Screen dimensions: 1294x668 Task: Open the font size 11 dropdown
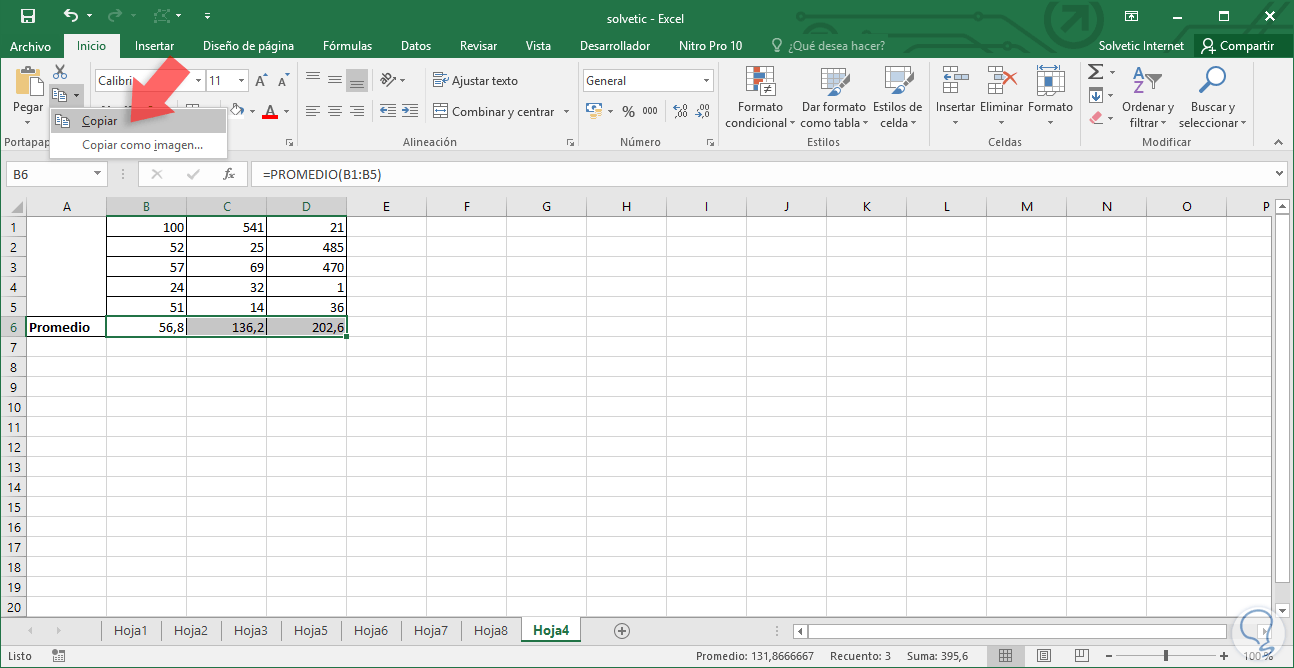coord(242,81)
